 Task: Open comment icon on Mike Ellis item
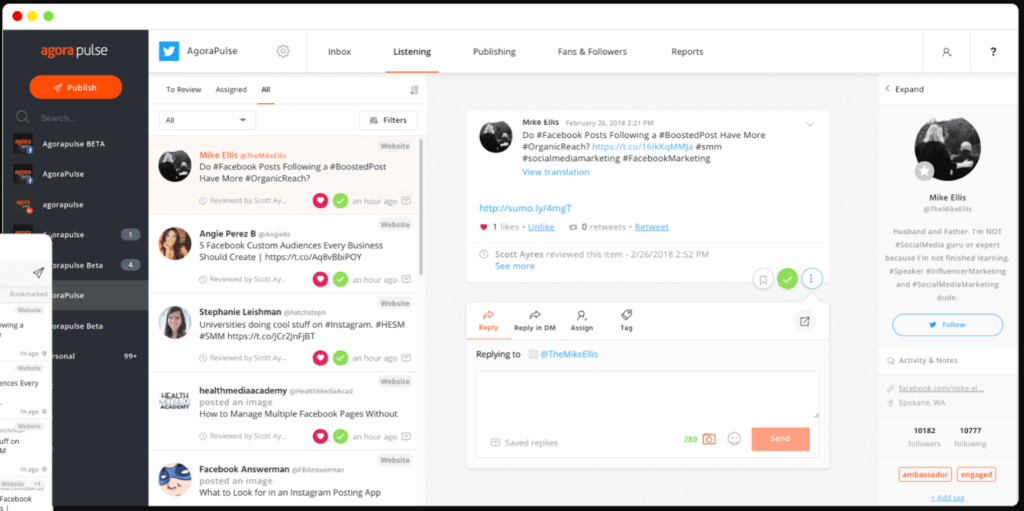(x=407, y=201)
